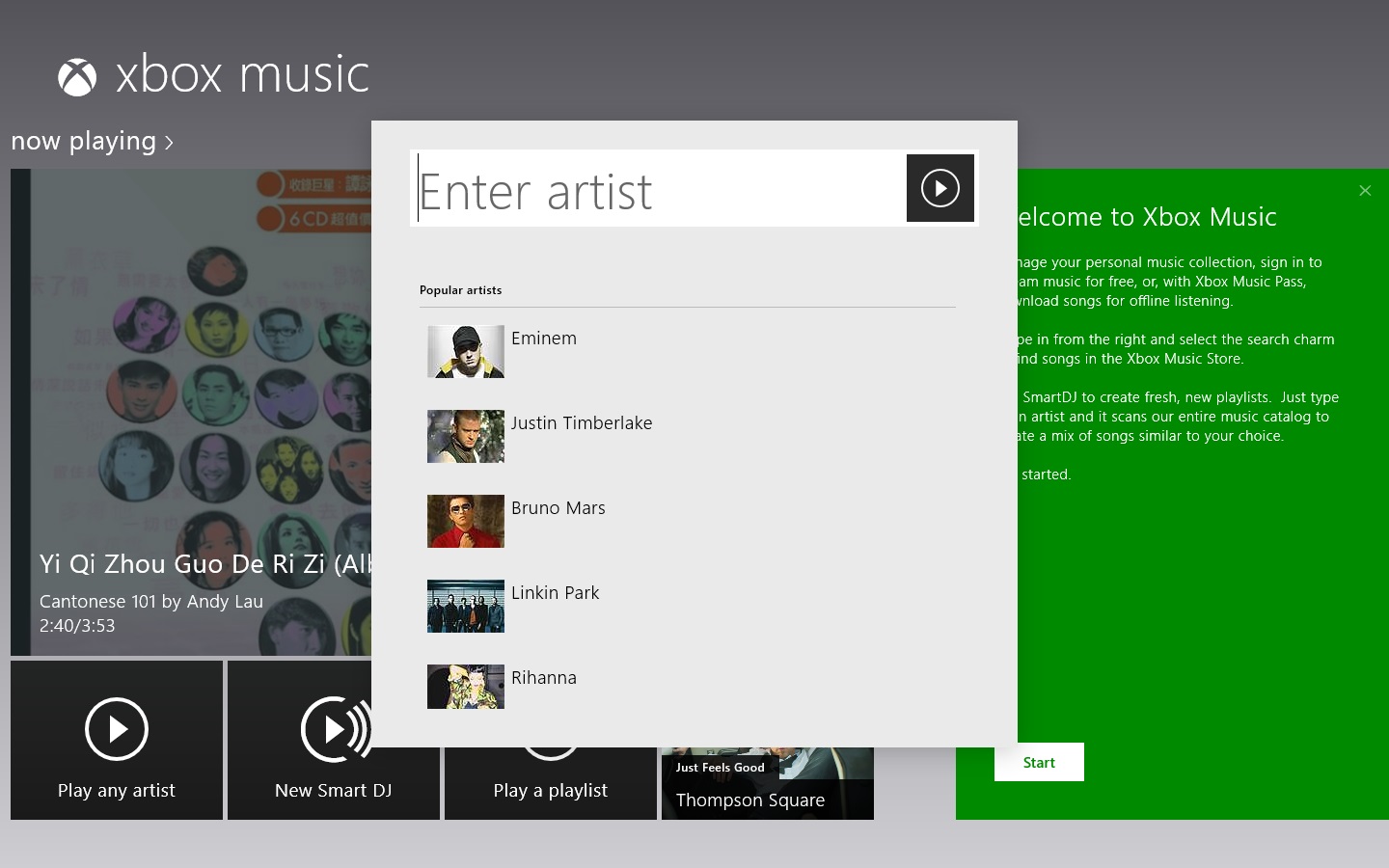This screenshot has width=1389, height=868.
Task: Open the now playing section chevron
Action: pos(169,143)
